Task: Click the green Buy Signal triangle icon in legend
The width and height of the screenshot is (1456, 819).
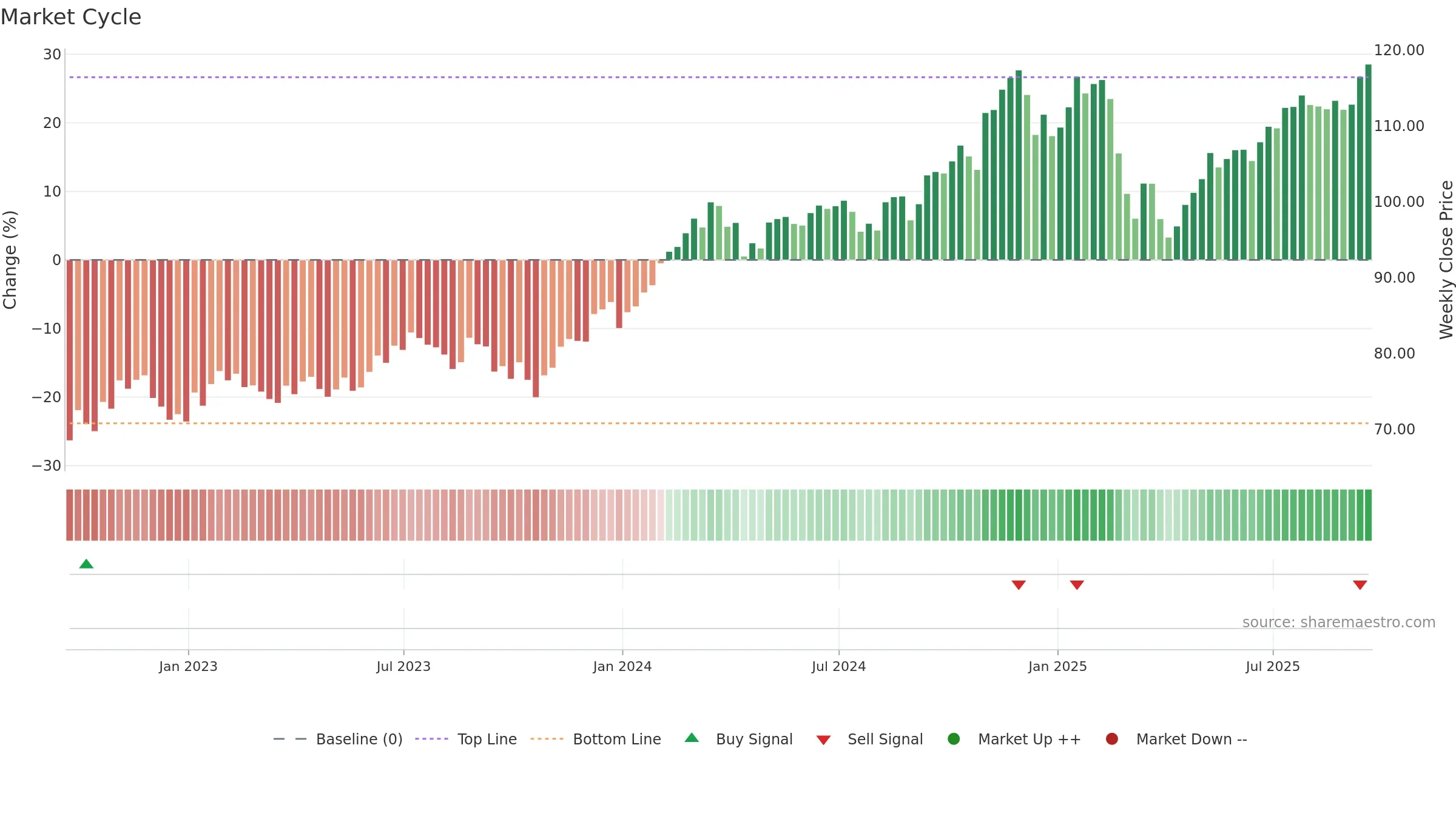Action: [x=692, y=738]
